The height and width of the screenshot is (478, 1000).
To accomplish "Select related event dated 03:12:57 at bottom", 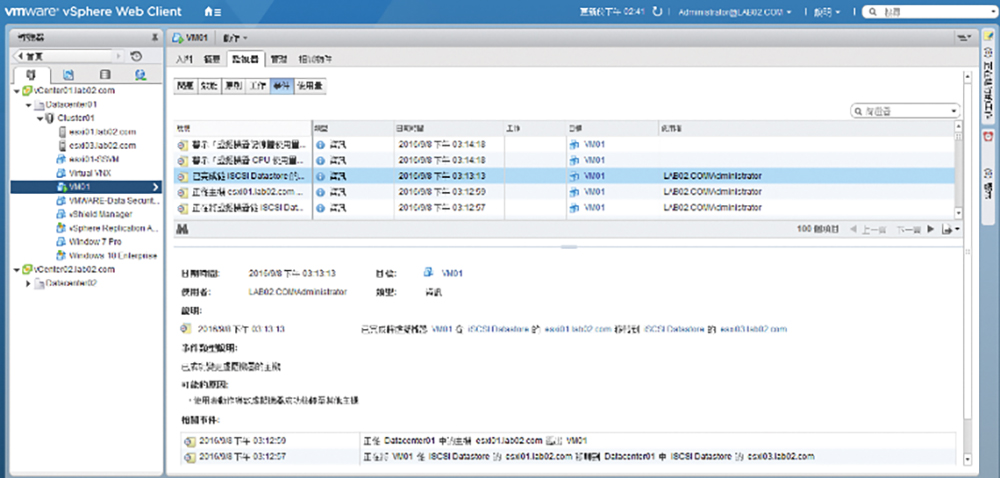I will pos(569,456).
